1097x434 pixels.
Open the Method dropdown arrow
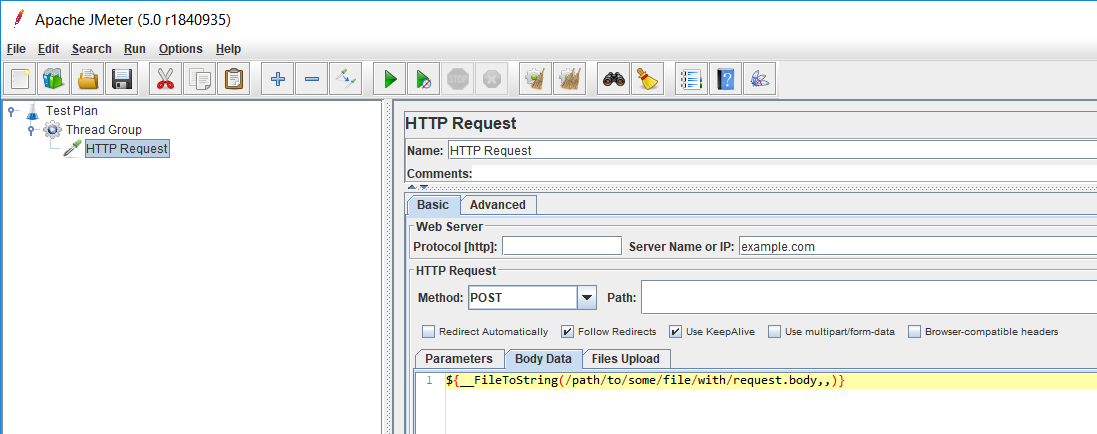[587, 298]
